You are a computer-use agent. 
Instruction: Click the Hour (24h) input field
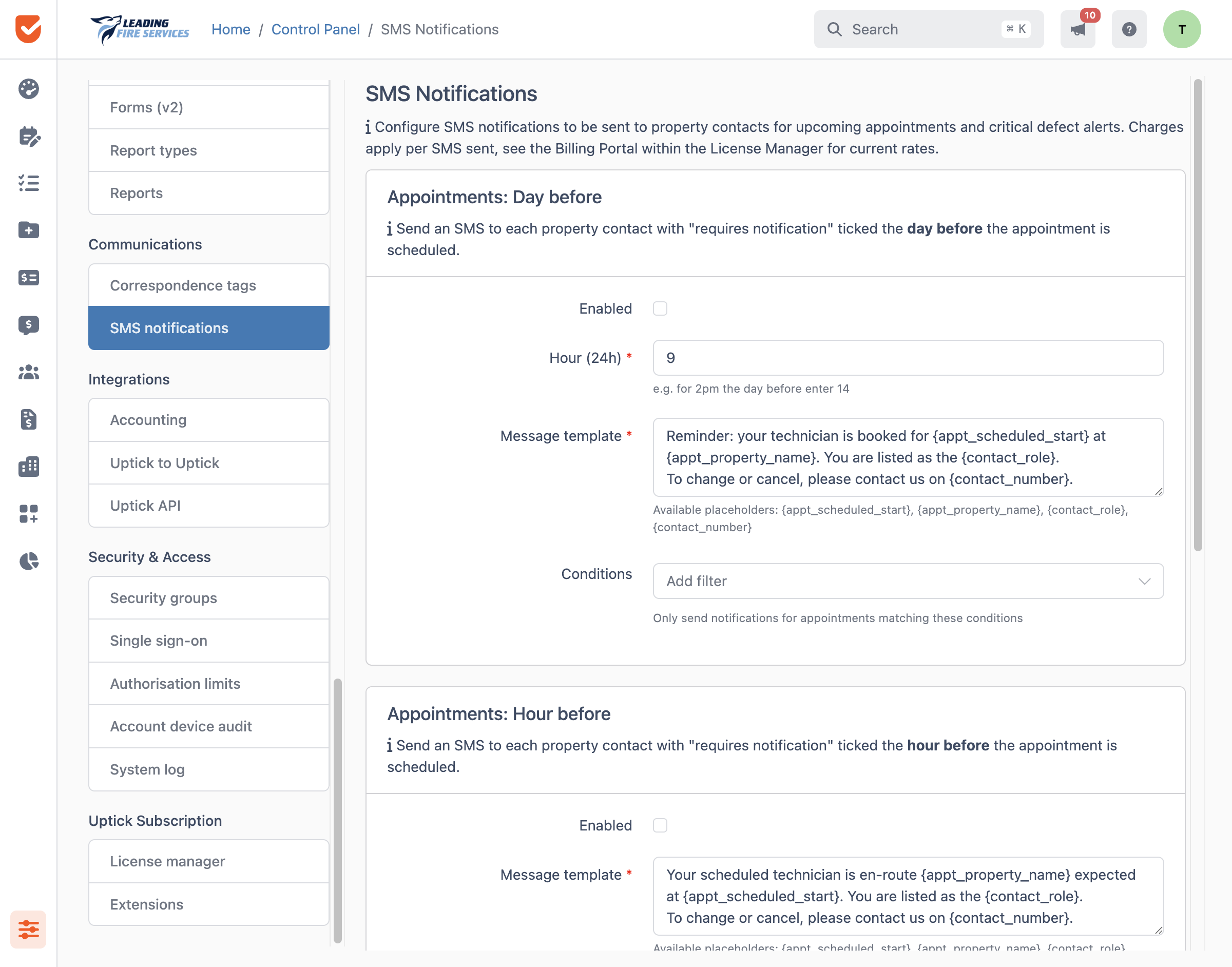908,358
